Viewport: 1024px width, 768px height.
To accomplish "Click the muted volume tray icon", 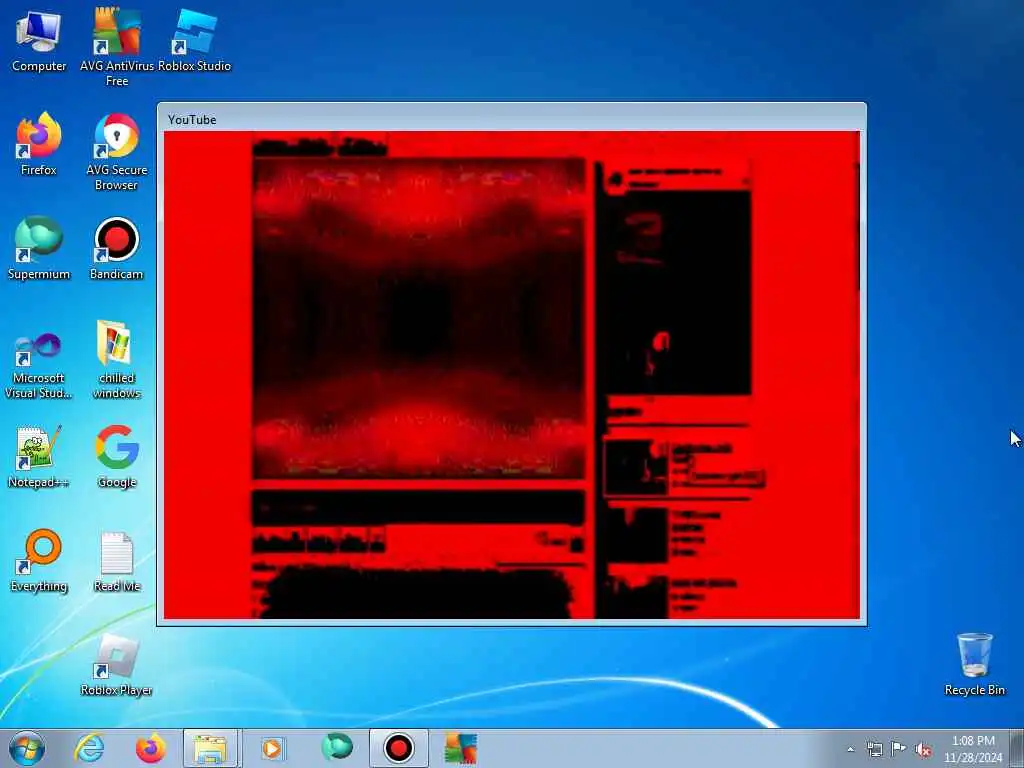I will (923, 750).
